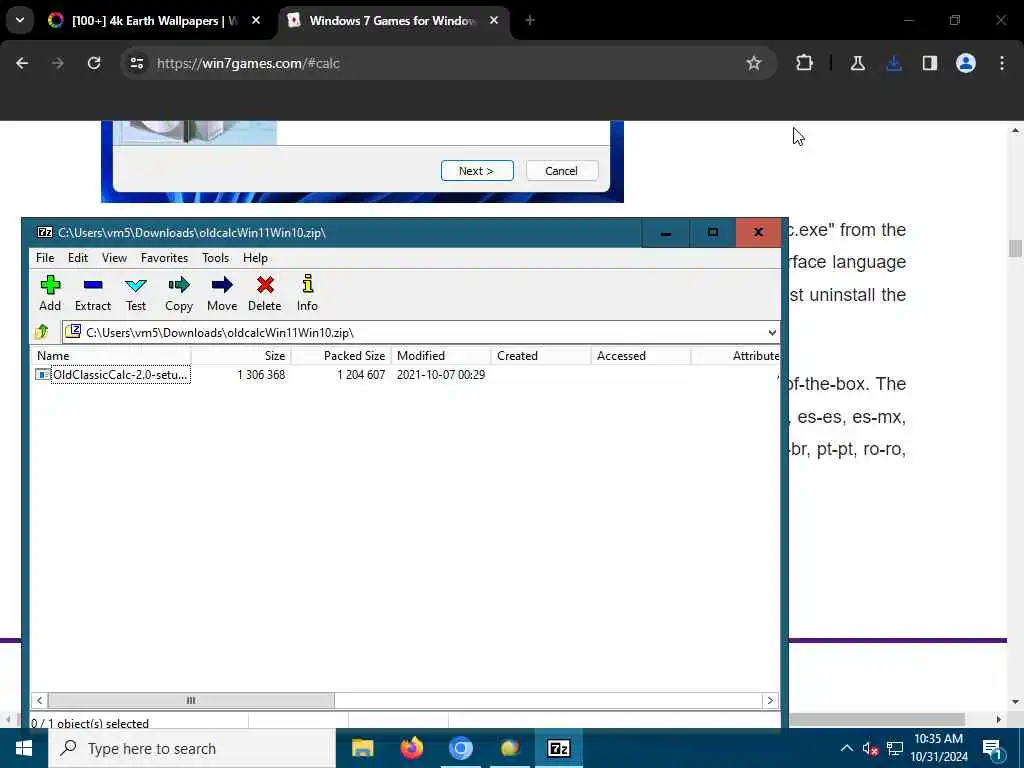
Task: Expand the 7-Zip address path dropdown
Action: 772,333
